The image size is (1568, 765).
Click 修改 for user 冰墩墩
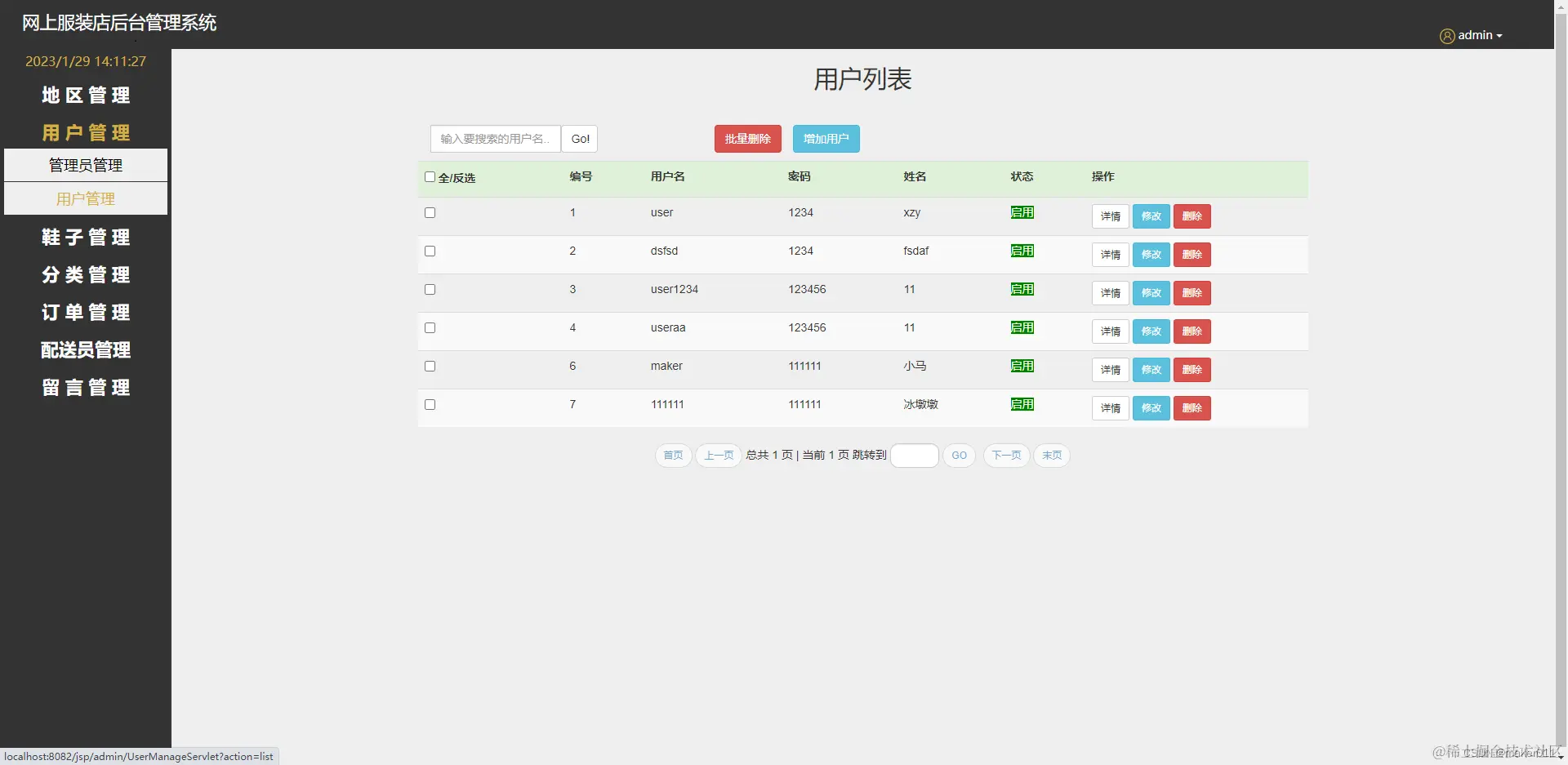pos(1151,408)
